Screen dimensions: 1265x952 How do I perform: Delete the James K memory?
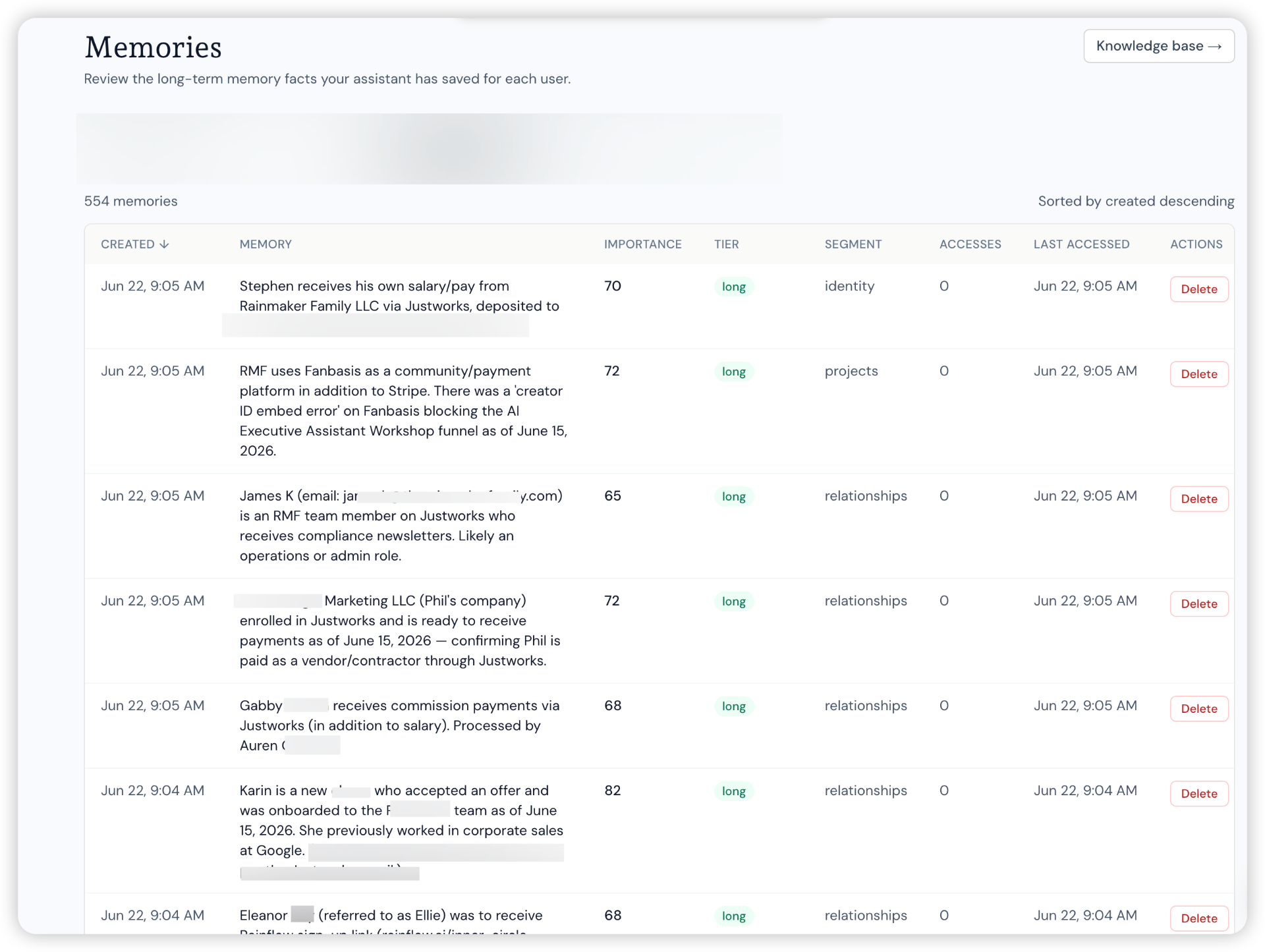(1198, 499)
